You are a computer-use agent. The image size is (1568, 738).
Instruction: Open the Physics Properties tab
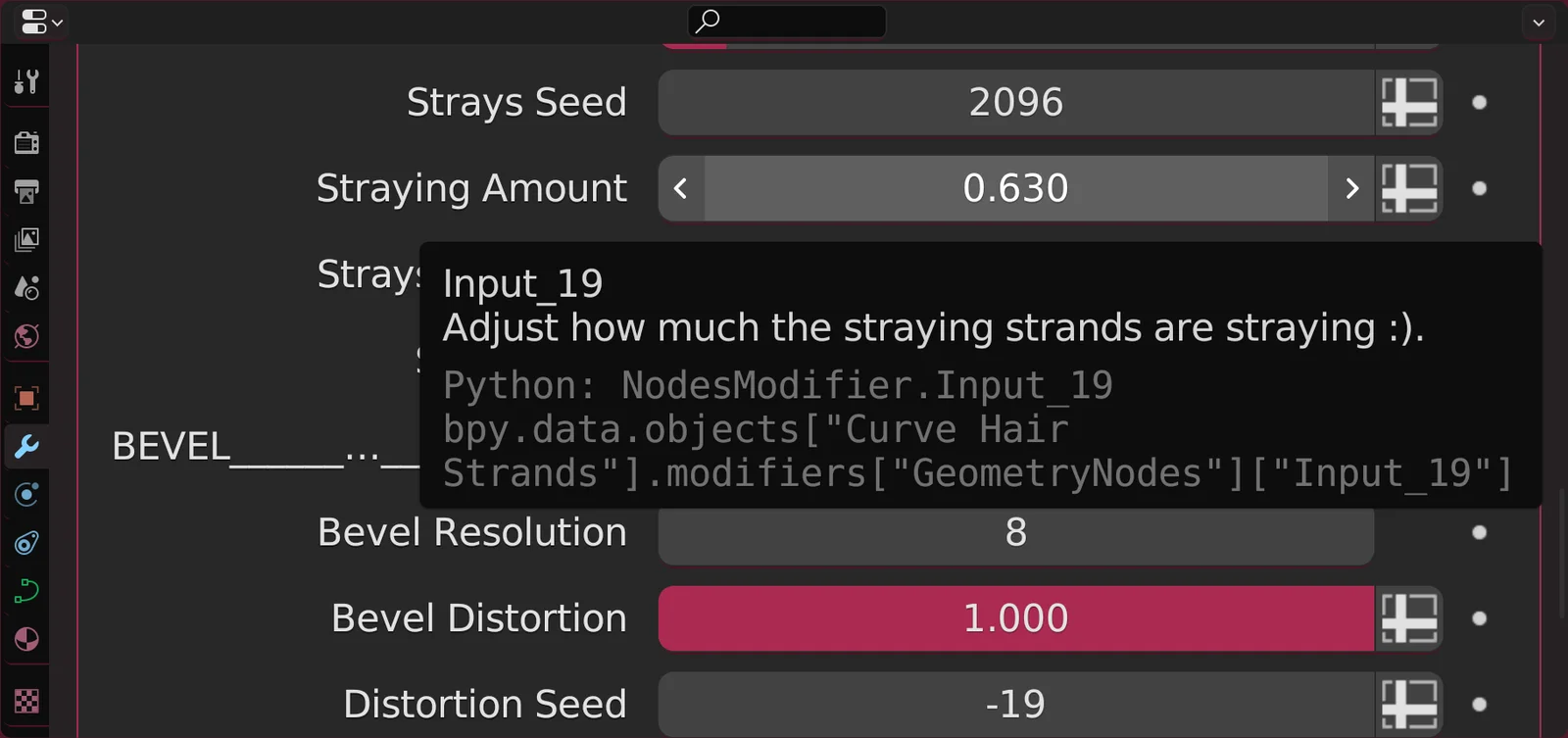(x=26, y=542)
